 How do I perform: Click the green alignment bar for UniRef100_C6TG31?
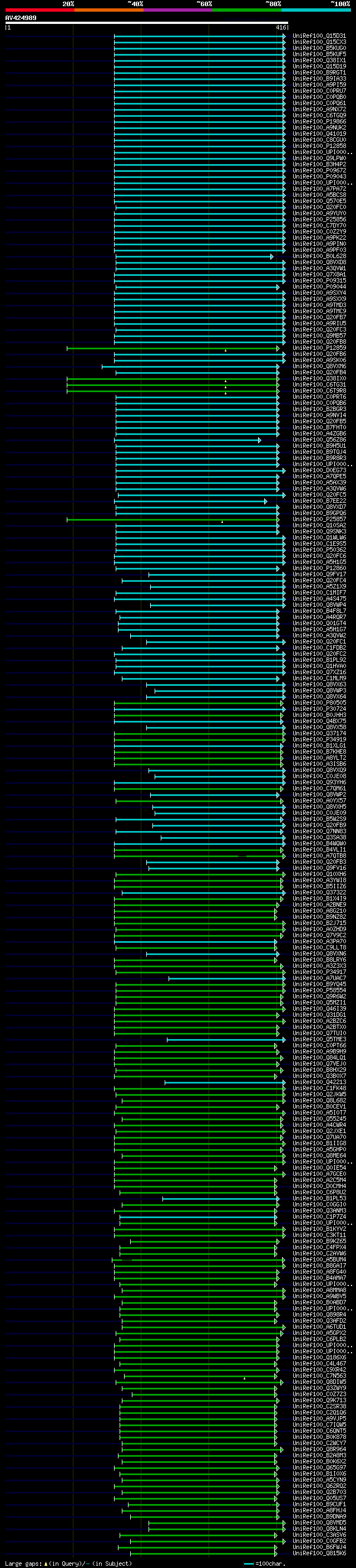174,385
